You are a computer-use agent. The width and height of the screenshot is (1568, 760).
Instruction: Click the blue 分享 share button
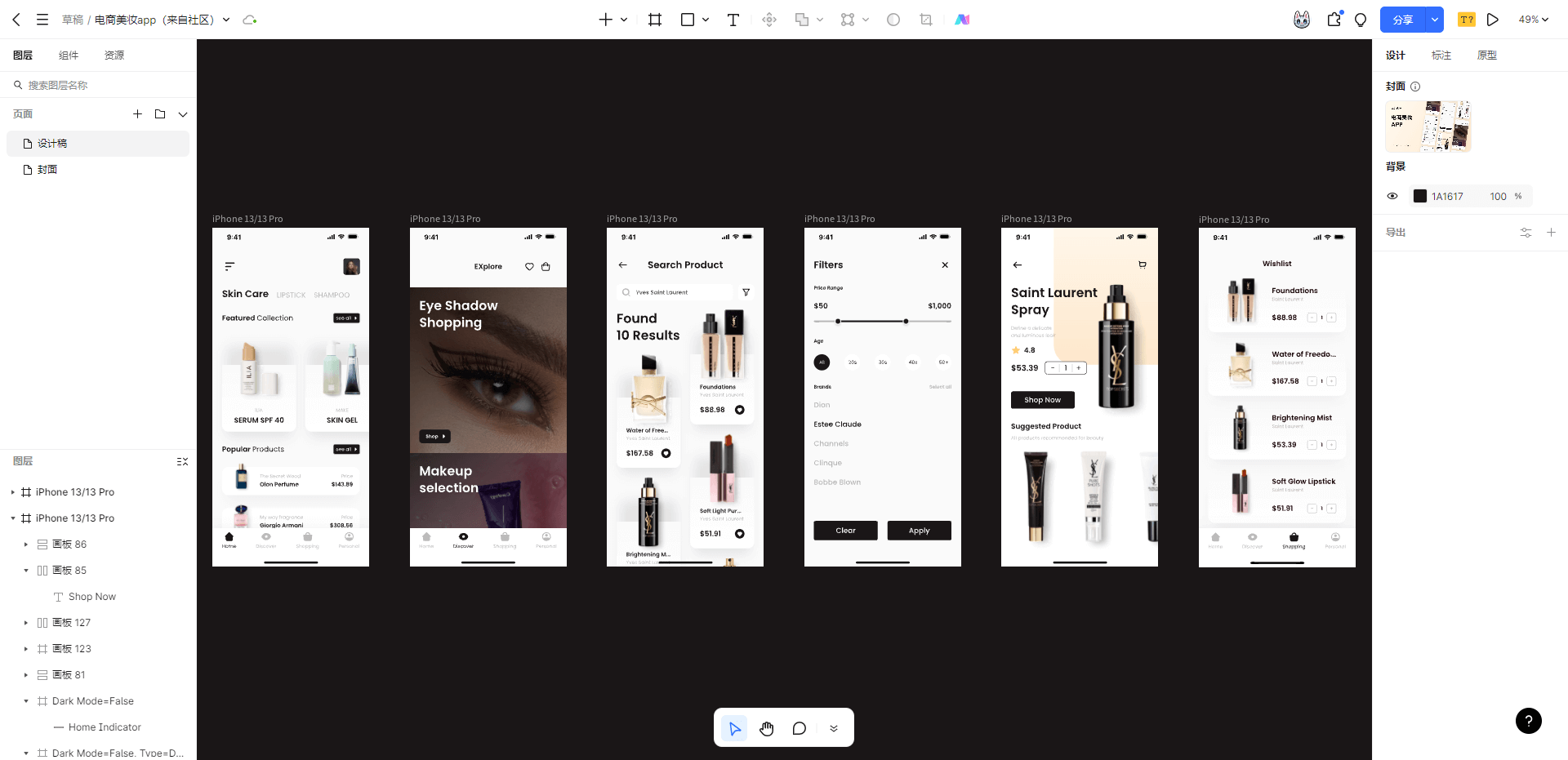click(x=1402, y=20)
